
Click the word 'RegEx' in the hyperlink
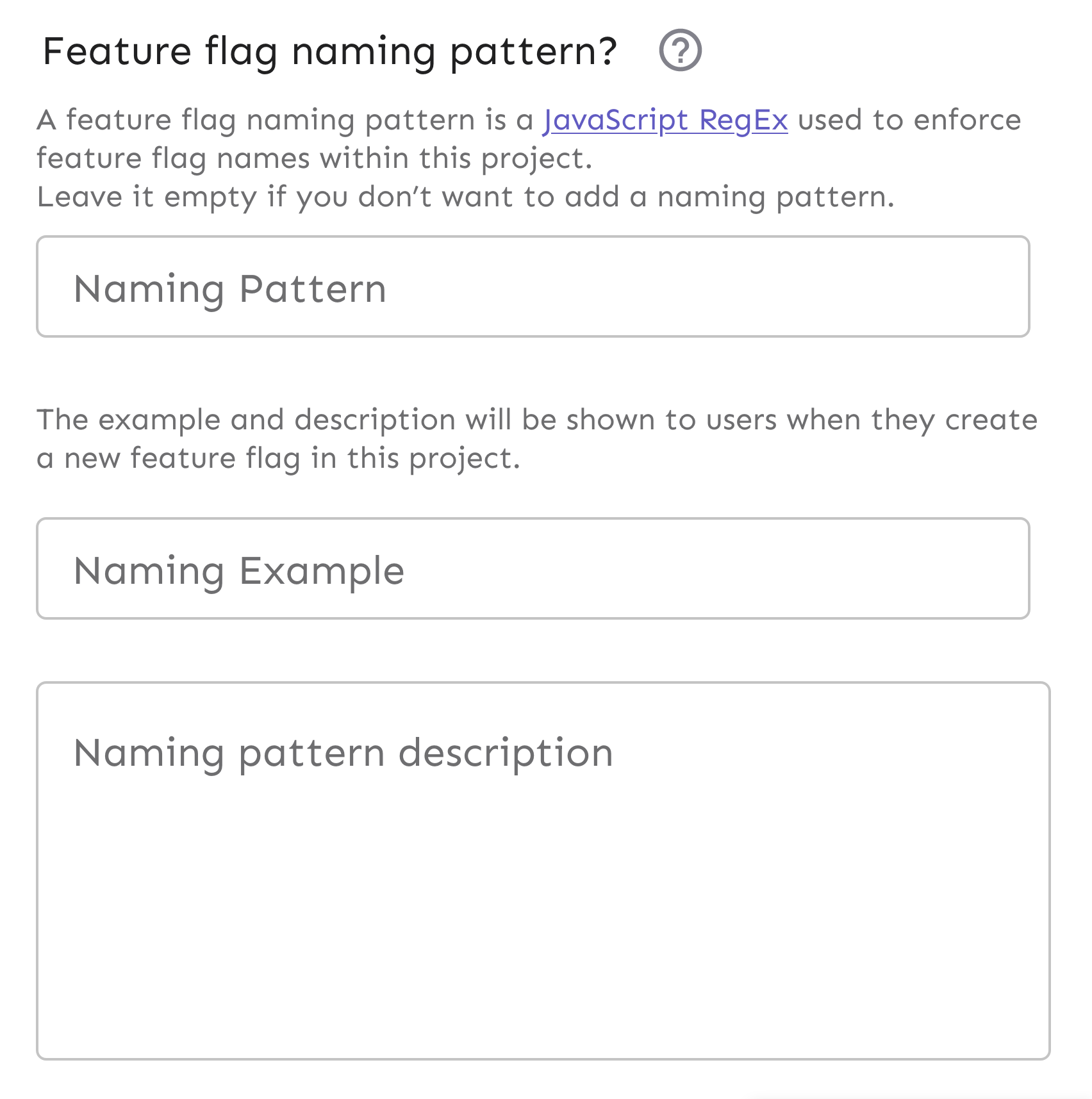pyautogui.click(x=743, y=120)
